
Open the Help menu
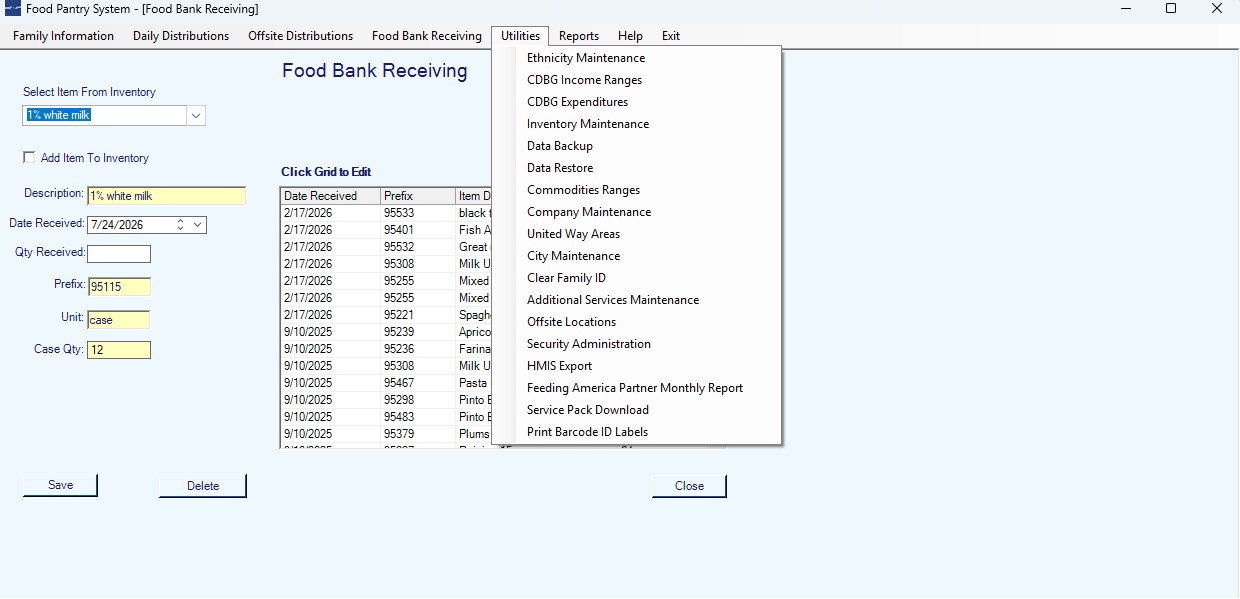pos(630,36)
